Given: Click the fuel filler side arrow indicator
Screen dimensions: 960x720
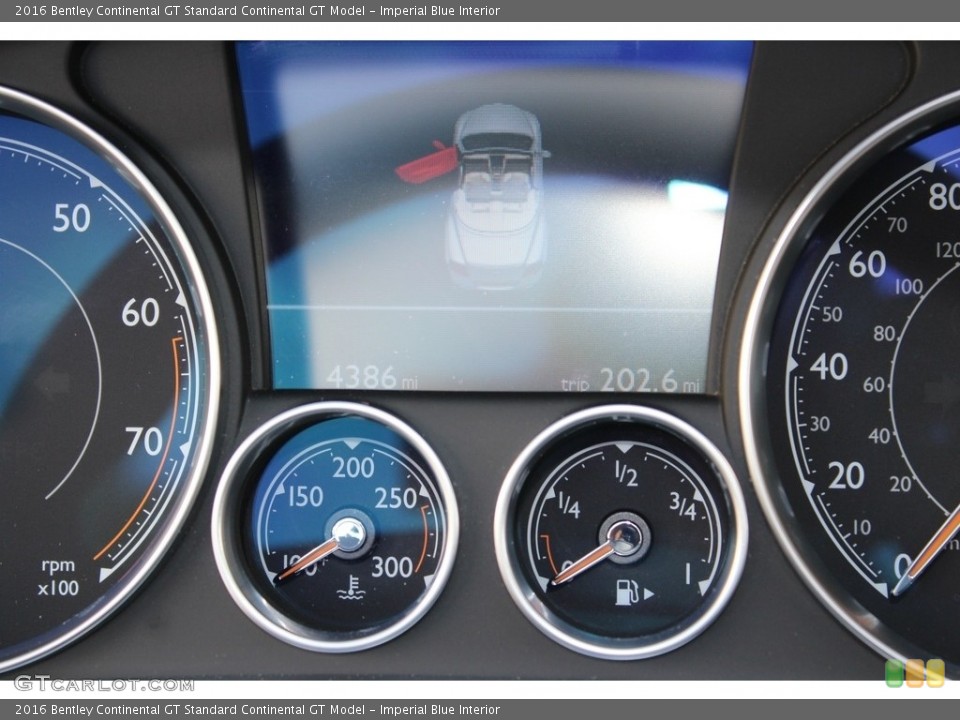Looking at the screenshot, I should 649,593.
